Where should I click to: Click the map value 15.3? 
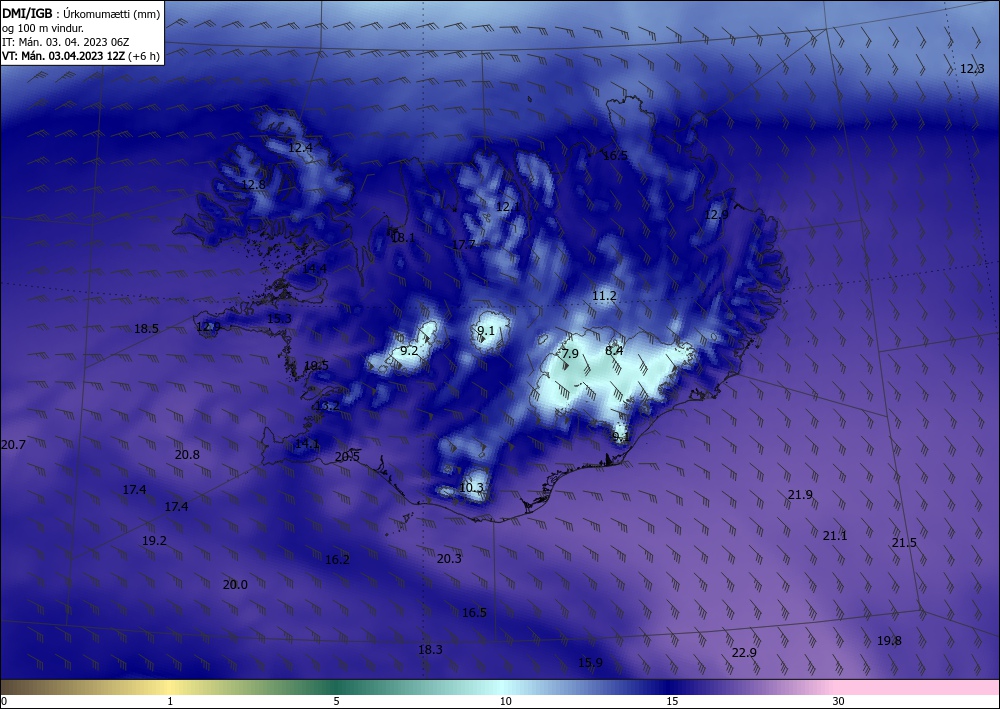[279, 319]
